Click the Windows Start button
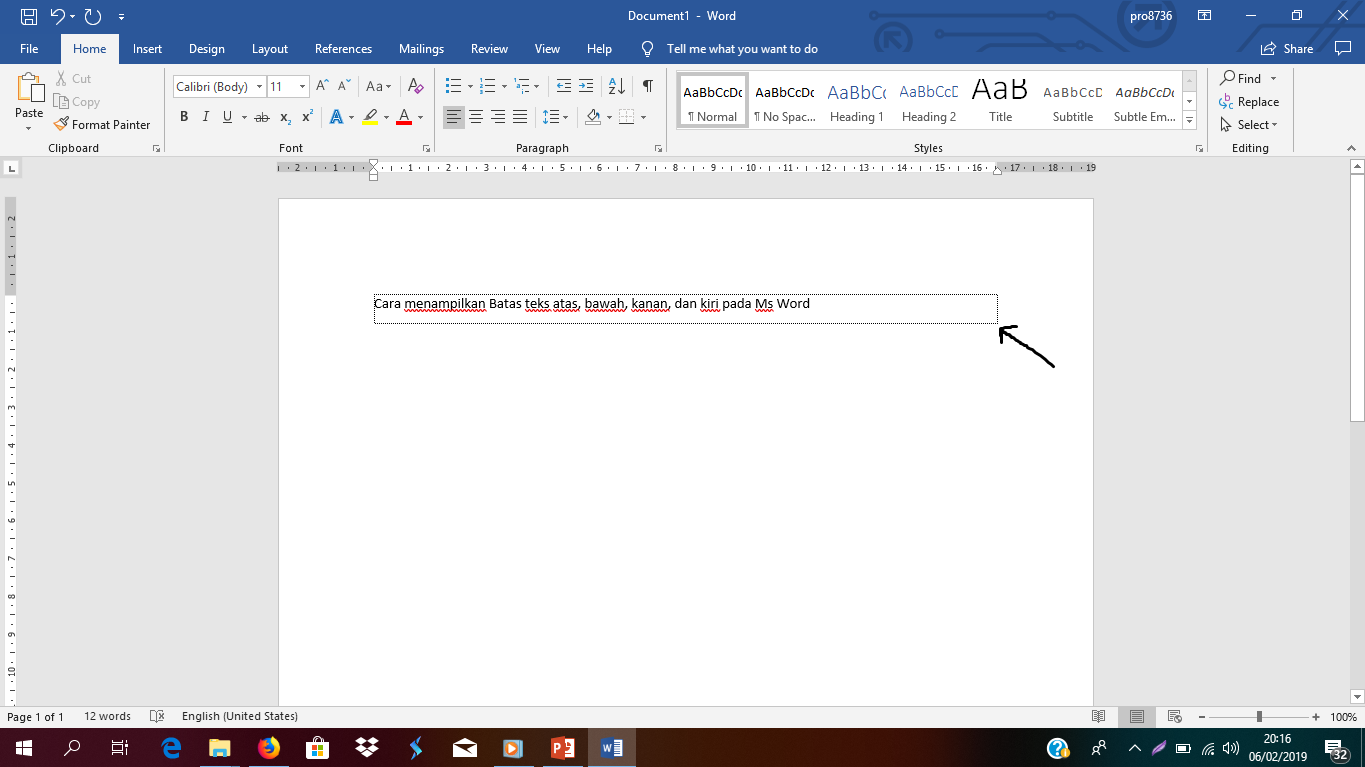1365x767 pixels. (23, 747)
